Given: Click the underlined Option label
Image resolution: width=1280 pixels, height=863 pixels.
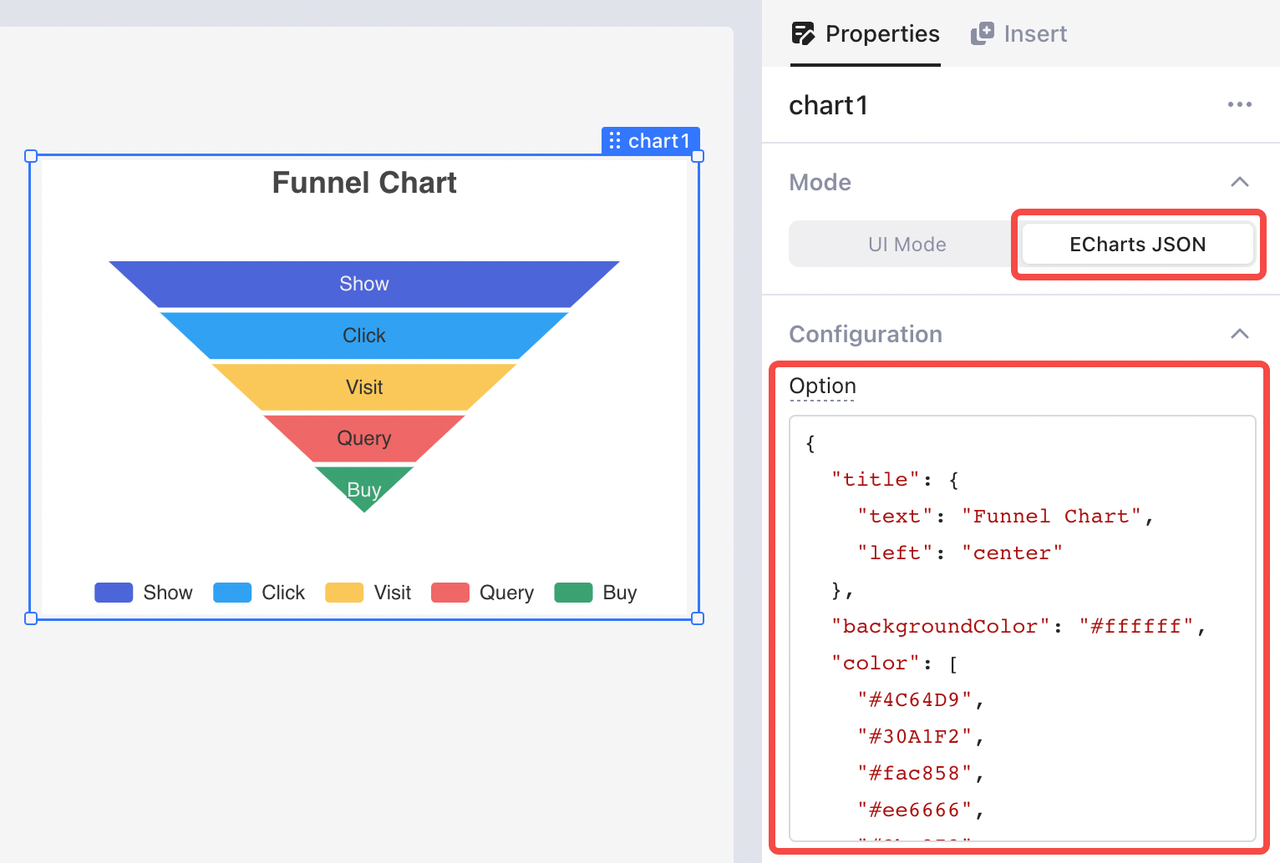Looking at the screenshot, I should 822,386.
